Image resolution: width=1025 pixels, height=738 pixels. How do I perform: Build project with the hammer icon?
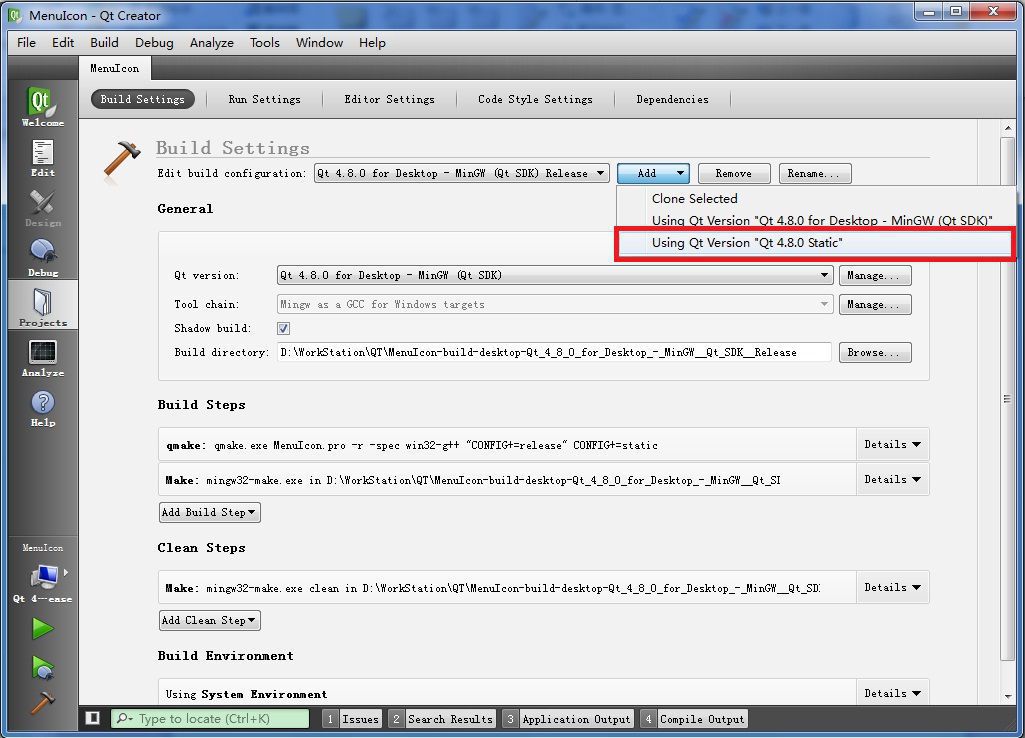click(42, 702)
